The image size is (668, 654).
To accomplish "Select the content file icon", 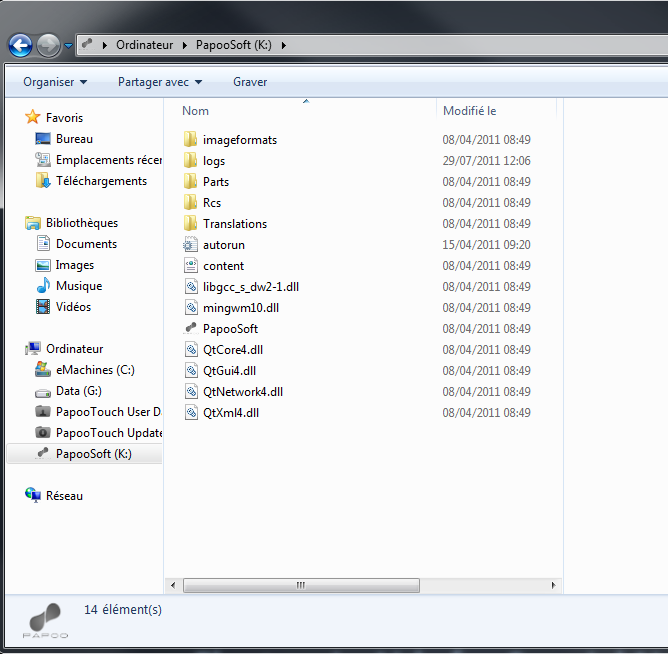I will [x=191, y=265].
